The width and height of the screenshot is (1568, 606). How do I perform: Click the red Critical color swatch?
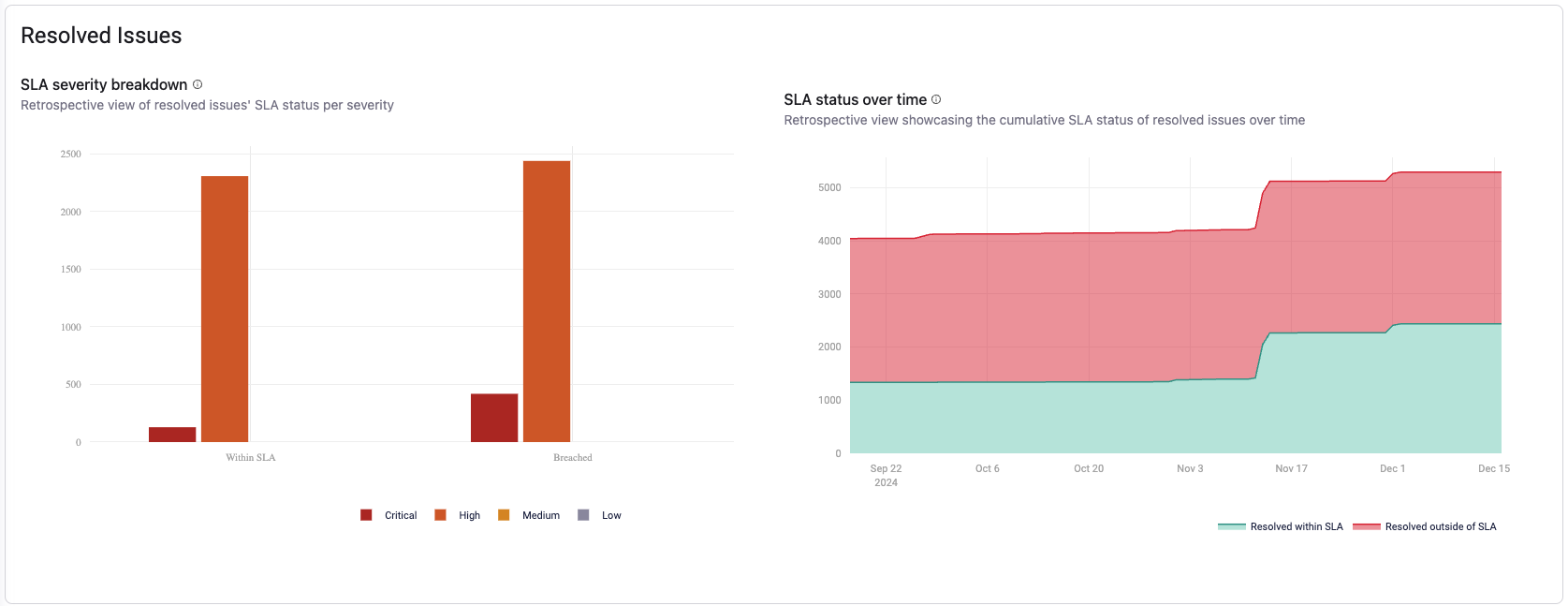(366, 515)
